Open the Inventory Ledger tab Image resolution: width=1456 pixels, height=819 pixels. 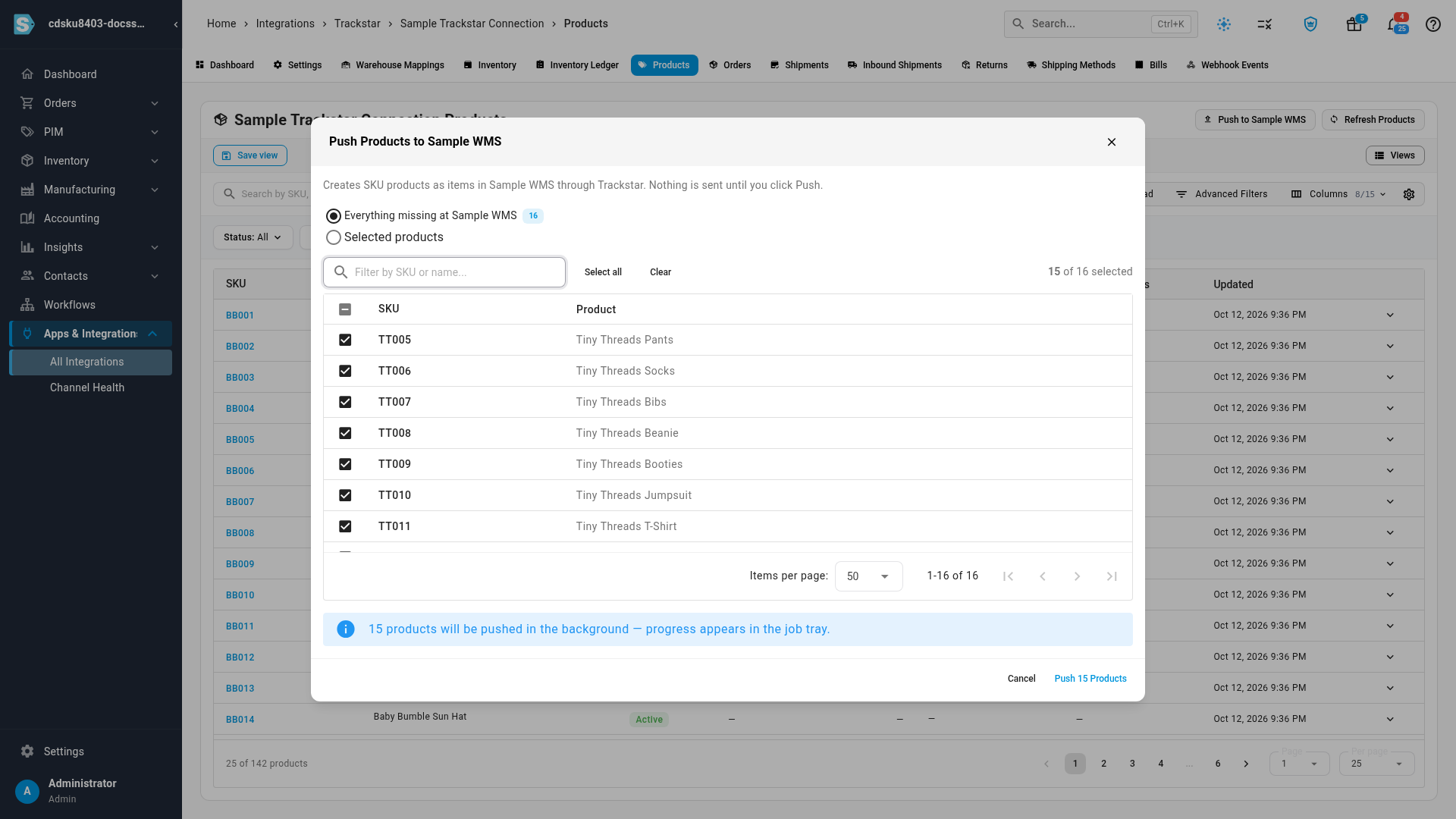(577, 65)
